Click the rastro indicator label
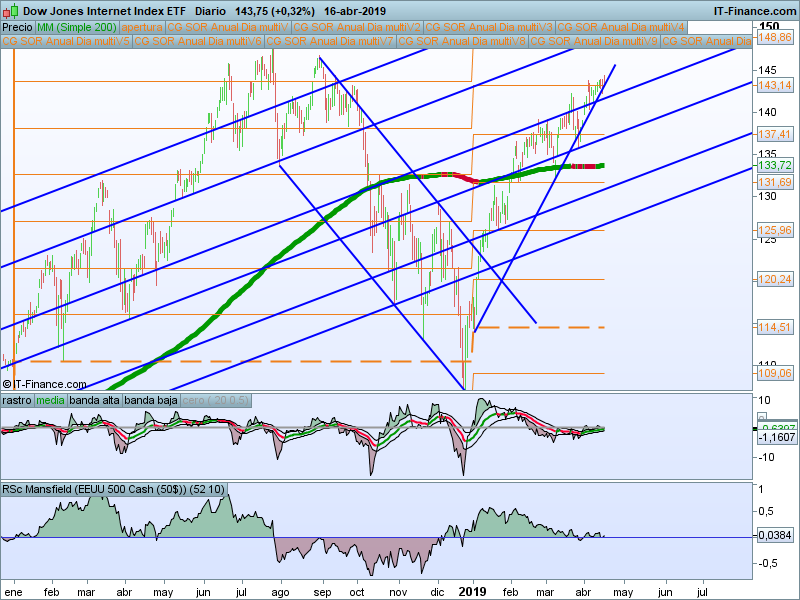The width and height of the screenshot is (800, 600). 17,400
